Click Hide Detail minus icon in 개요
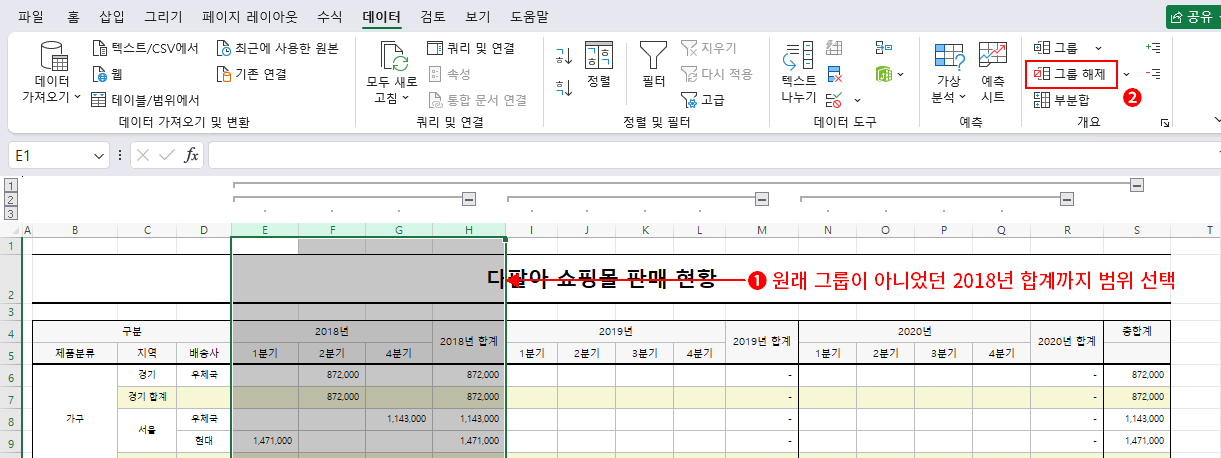 click(x=1153, y=74)
